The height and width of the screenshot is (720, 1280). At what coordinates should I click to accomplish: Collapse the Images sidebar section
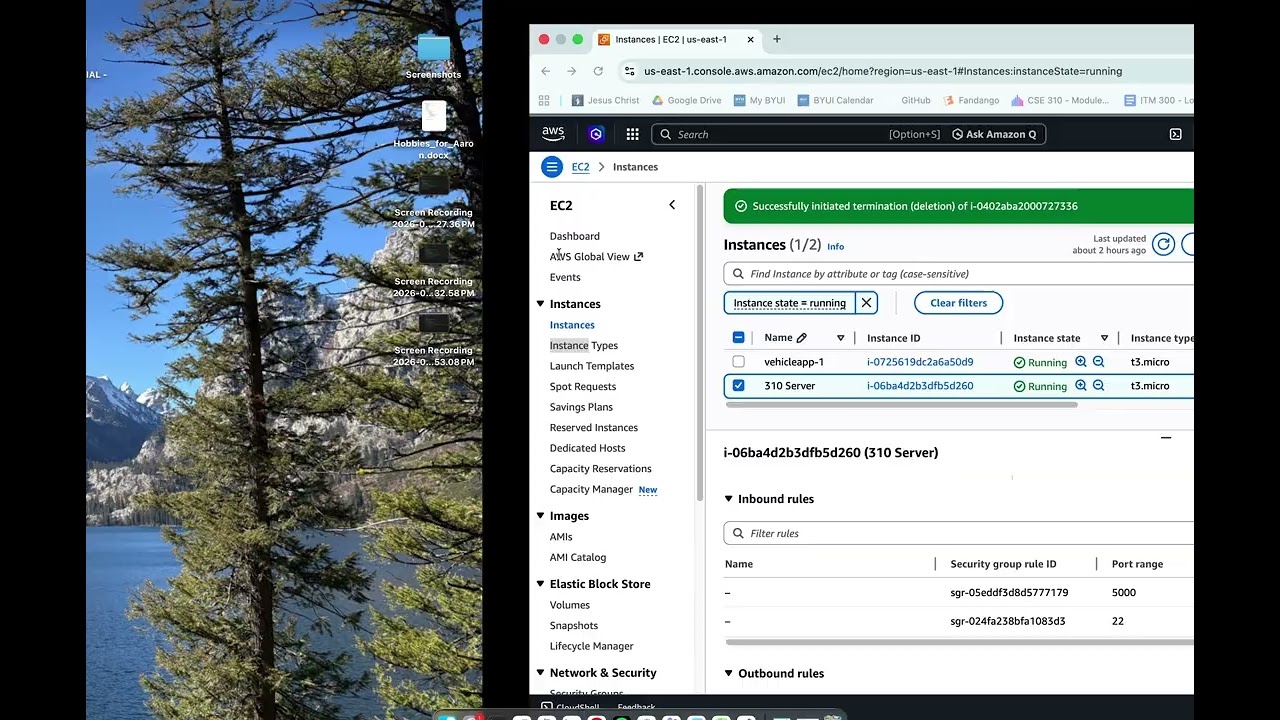[x=540, y=516]
